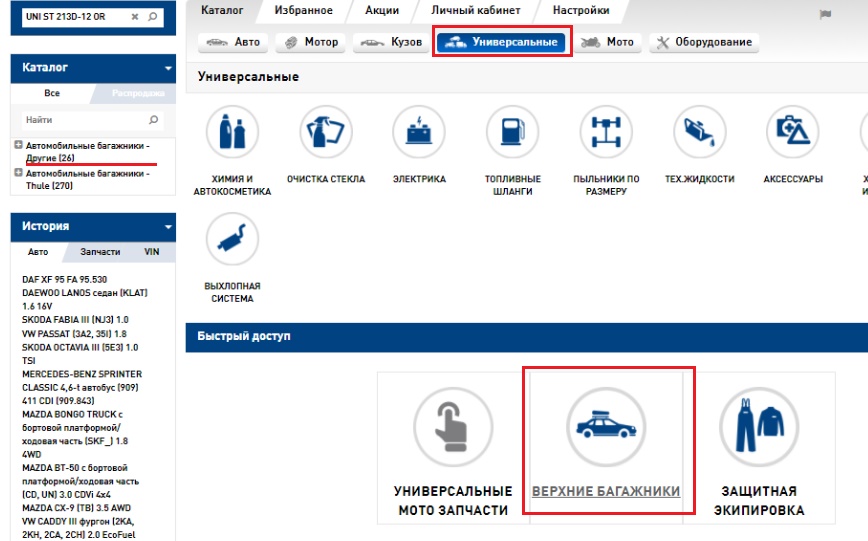
Task: Open the Топливные шланги fuel pump icon
Action: pyautogui.click(x=512, y=132)
